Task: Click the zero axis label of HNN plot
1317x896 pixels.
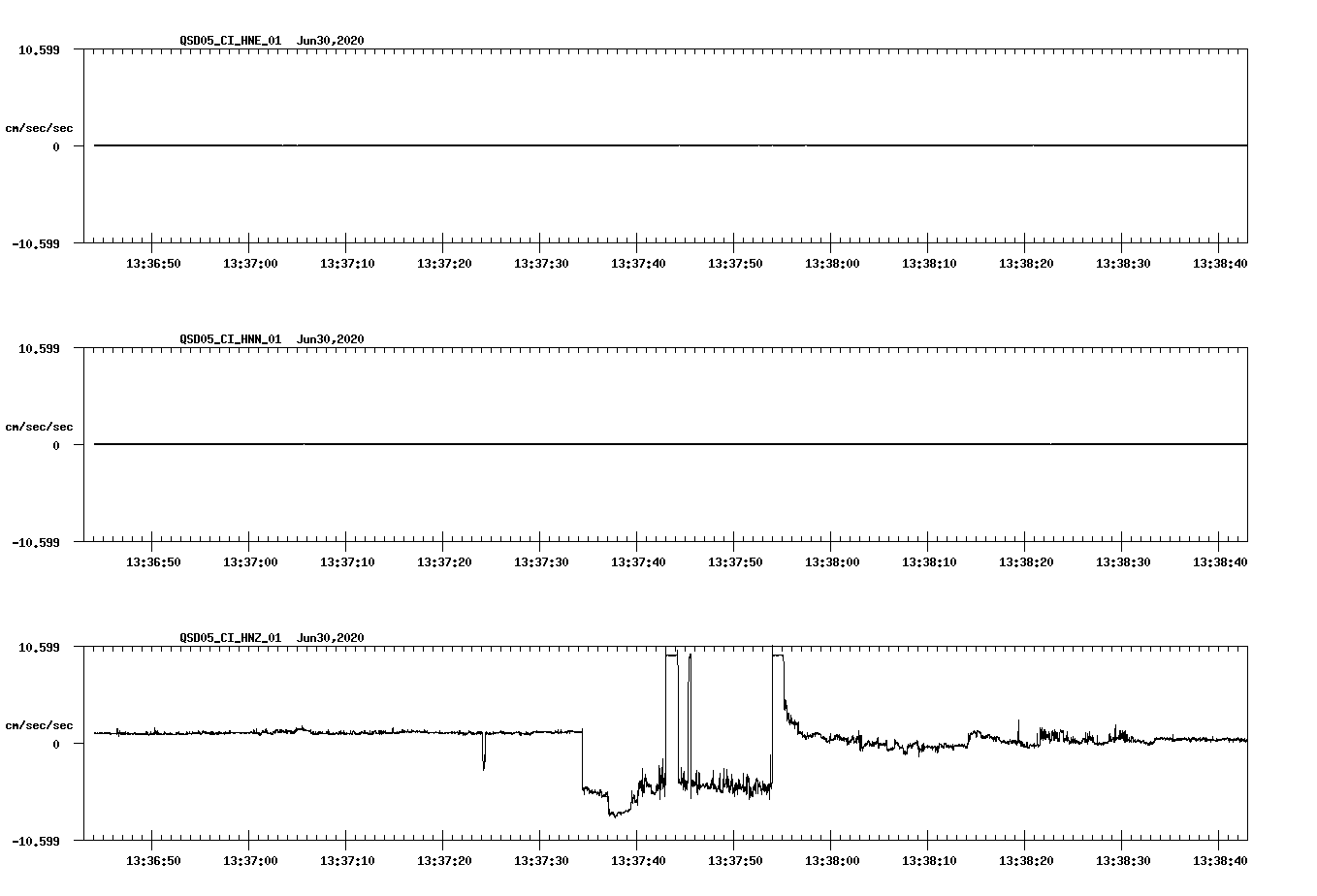Action: coord(56,446)
